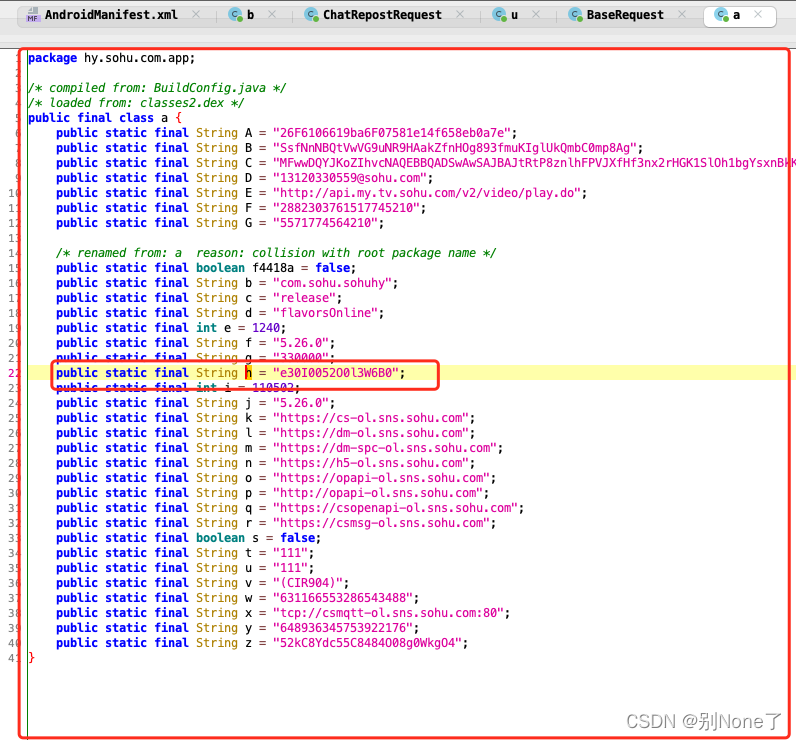The width and height of the screenshot is (796, 740).
Task: Click the string "flavorsOnline"
Action: [325, 313]
